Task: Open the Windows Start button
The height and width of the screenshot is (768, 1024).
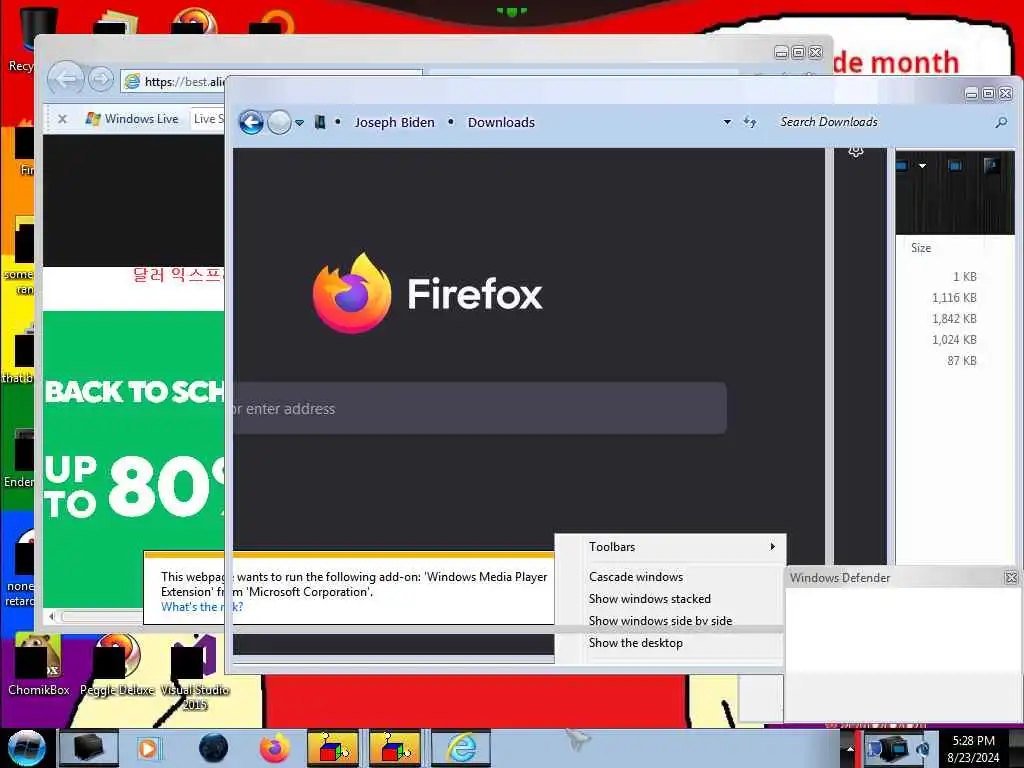Action: pos(26,748)
